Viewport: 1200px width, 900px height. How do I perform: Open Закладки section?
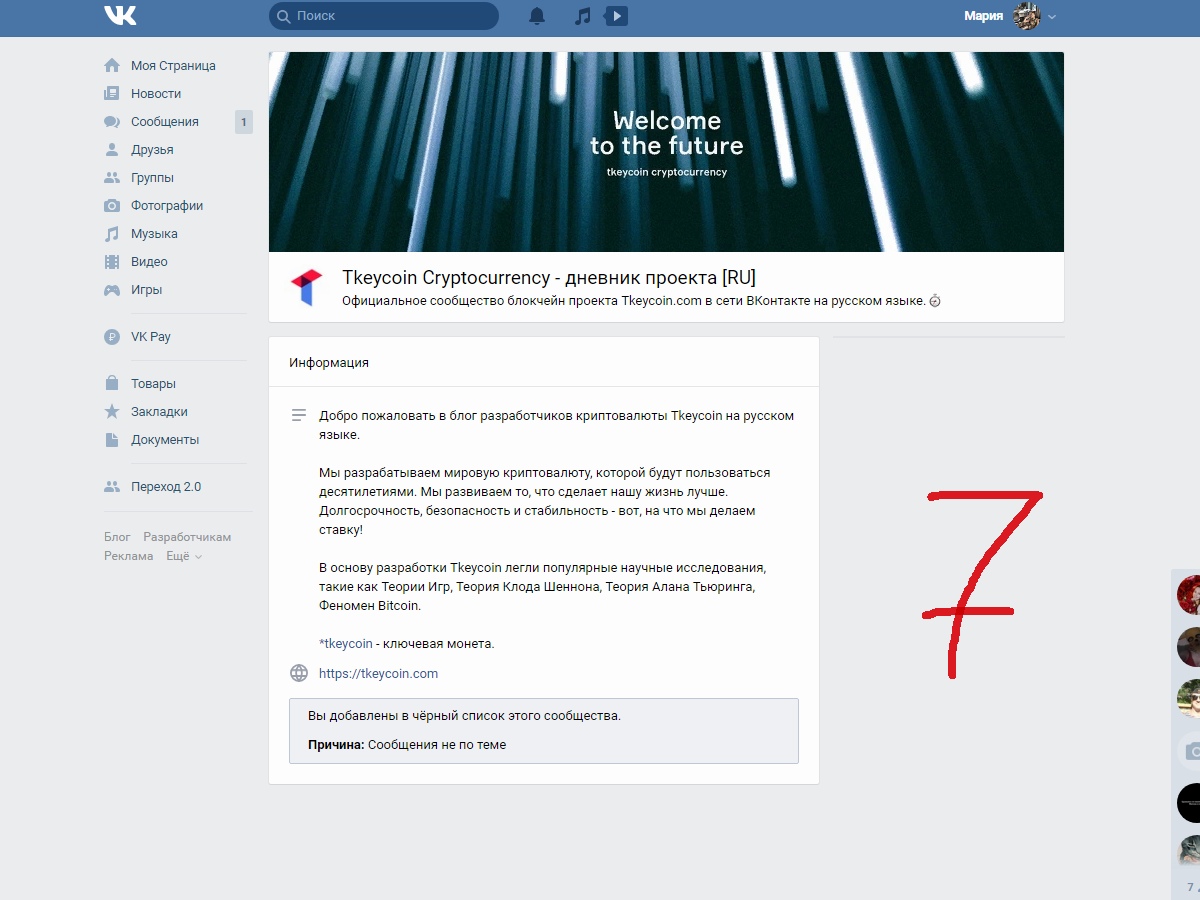tap(159, 411)
